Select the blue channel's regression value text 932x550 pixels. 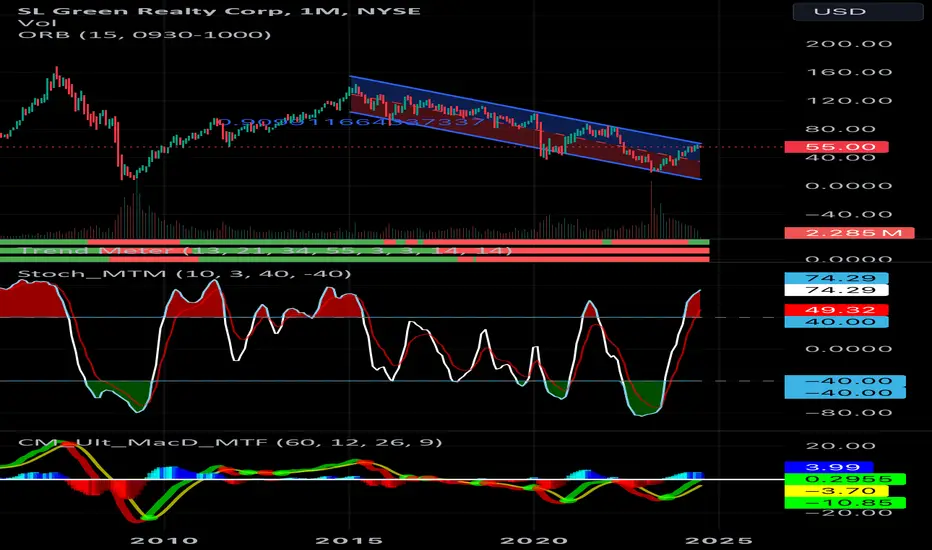coord(351,122)
